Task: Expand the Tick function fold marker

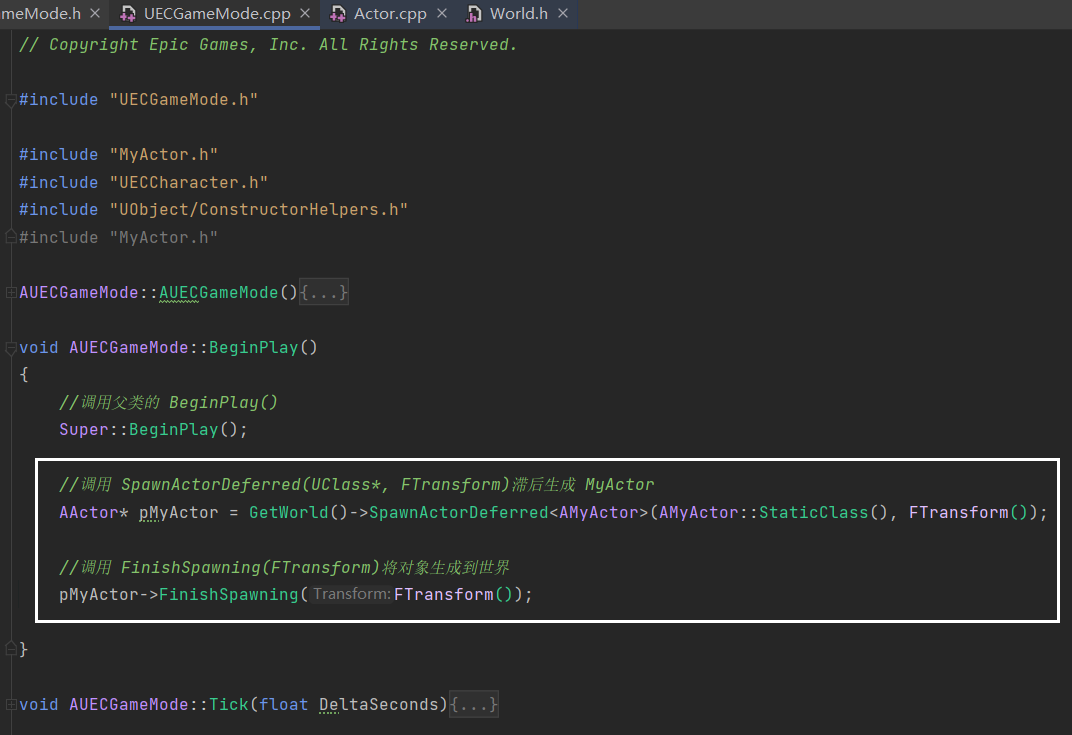Action: coord(11,704)
